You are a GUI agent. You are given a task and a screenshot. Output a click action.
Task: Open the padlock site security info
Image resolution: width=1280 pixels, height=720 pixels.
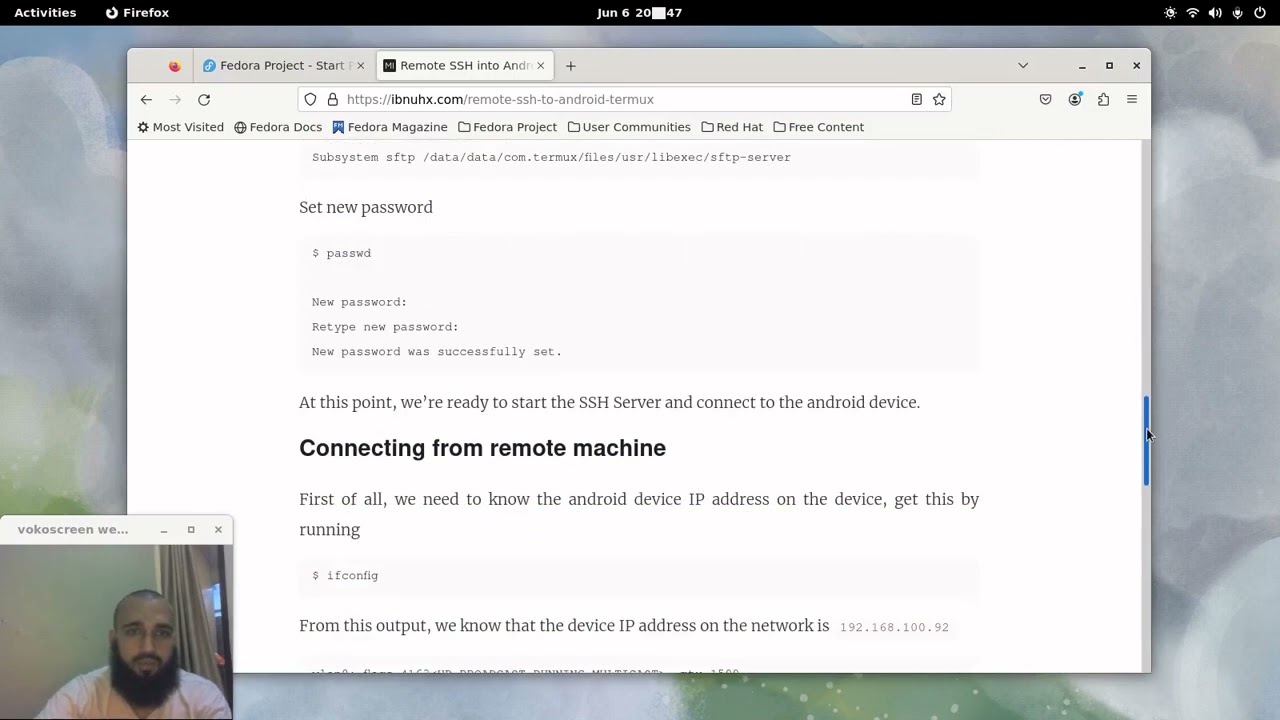[333, 99]
